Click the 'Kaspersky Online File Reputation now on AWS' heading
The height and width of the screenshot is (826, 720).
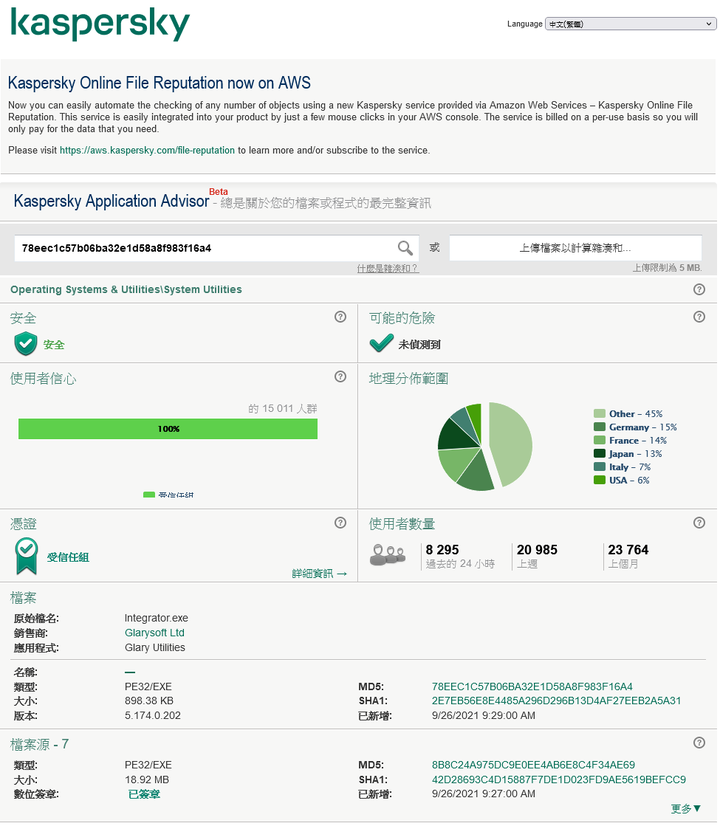click(x=159, y=83)
